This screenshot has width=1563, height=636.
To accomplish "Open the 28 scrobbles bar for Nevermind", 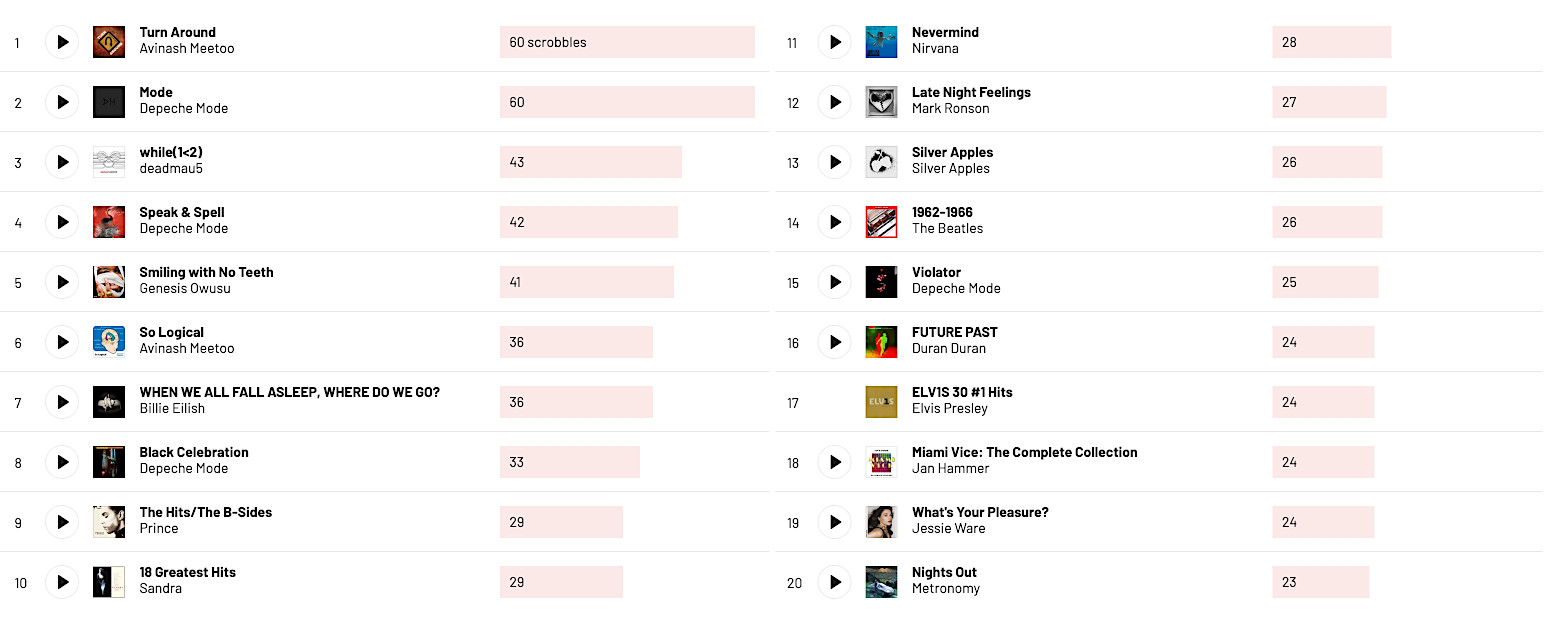I will [x=1331, y=42].
